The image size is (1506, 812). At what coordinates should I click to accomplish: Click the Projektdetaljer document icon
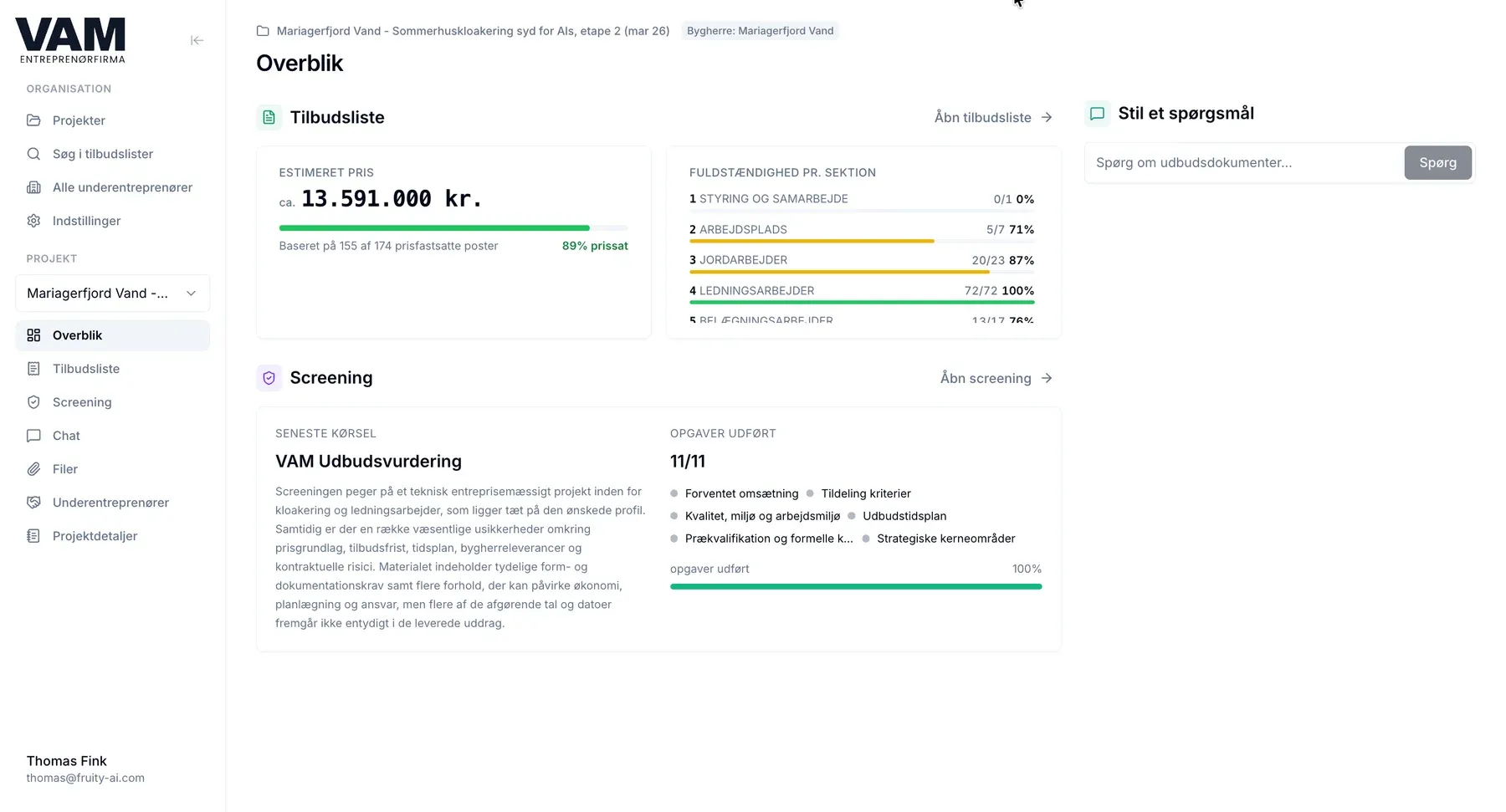coord(33,536)
